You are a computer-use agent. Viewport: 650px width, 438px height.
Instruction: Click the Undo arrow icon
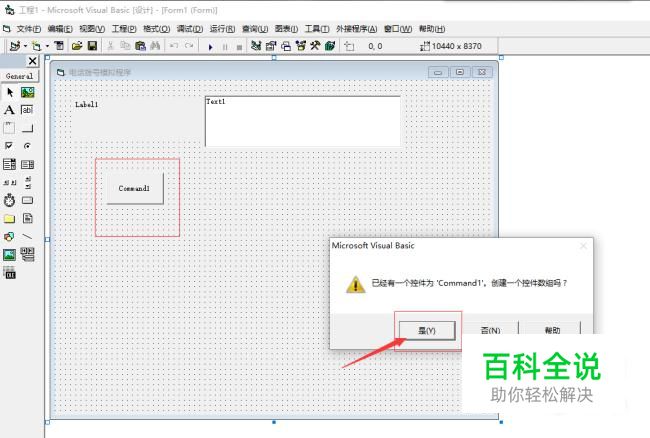[174, 46]
